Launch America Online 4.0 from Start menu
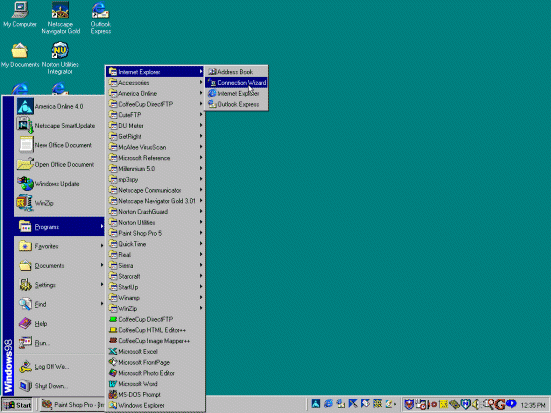 59,106
